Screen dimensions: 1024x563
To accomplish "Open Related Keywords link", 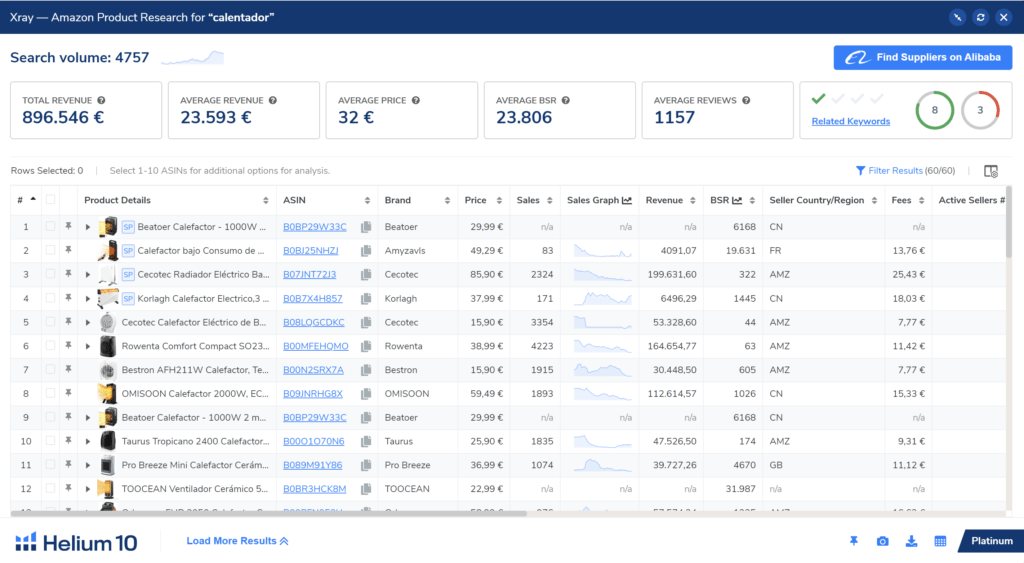I will click(x=850, y=121).
